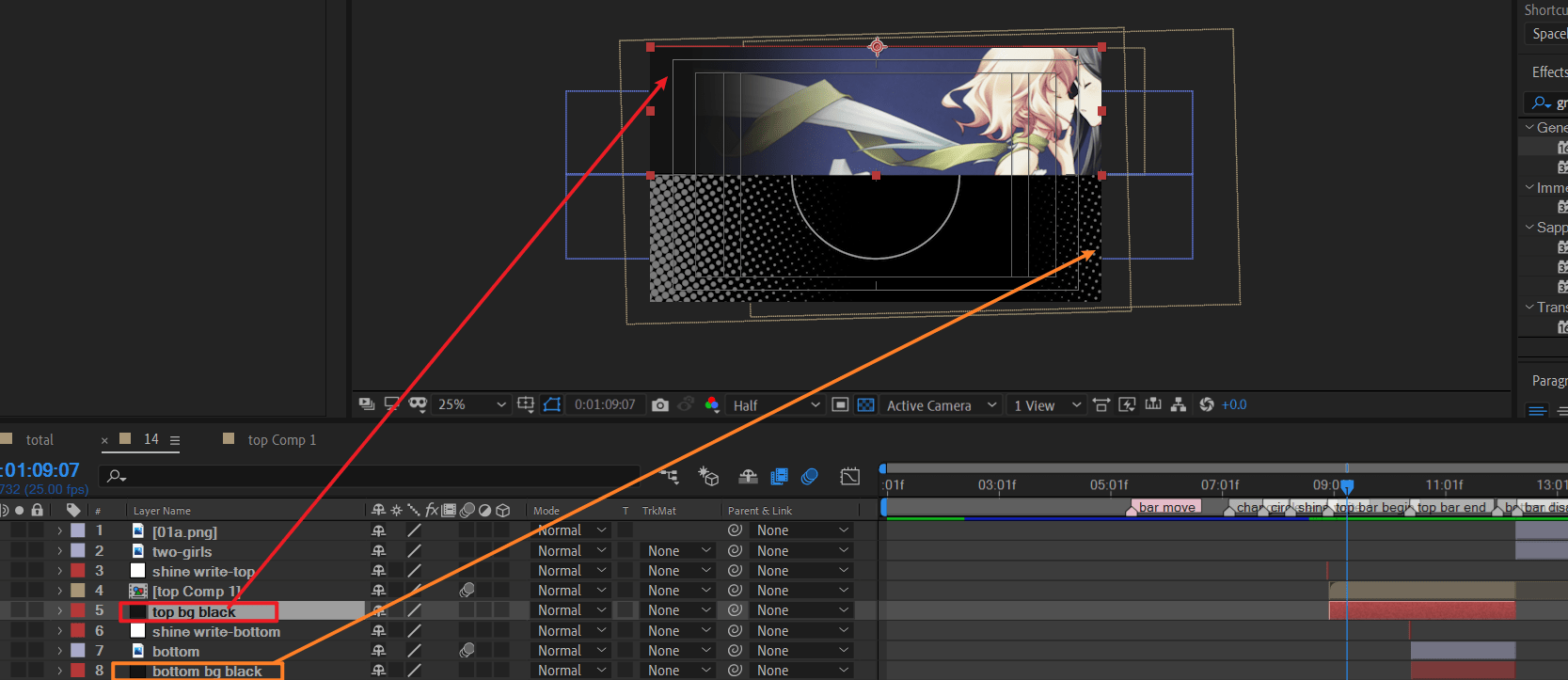Screen dimensions: 1568x680
Task: Select the shine write-top layer
Action: (203, 572)
